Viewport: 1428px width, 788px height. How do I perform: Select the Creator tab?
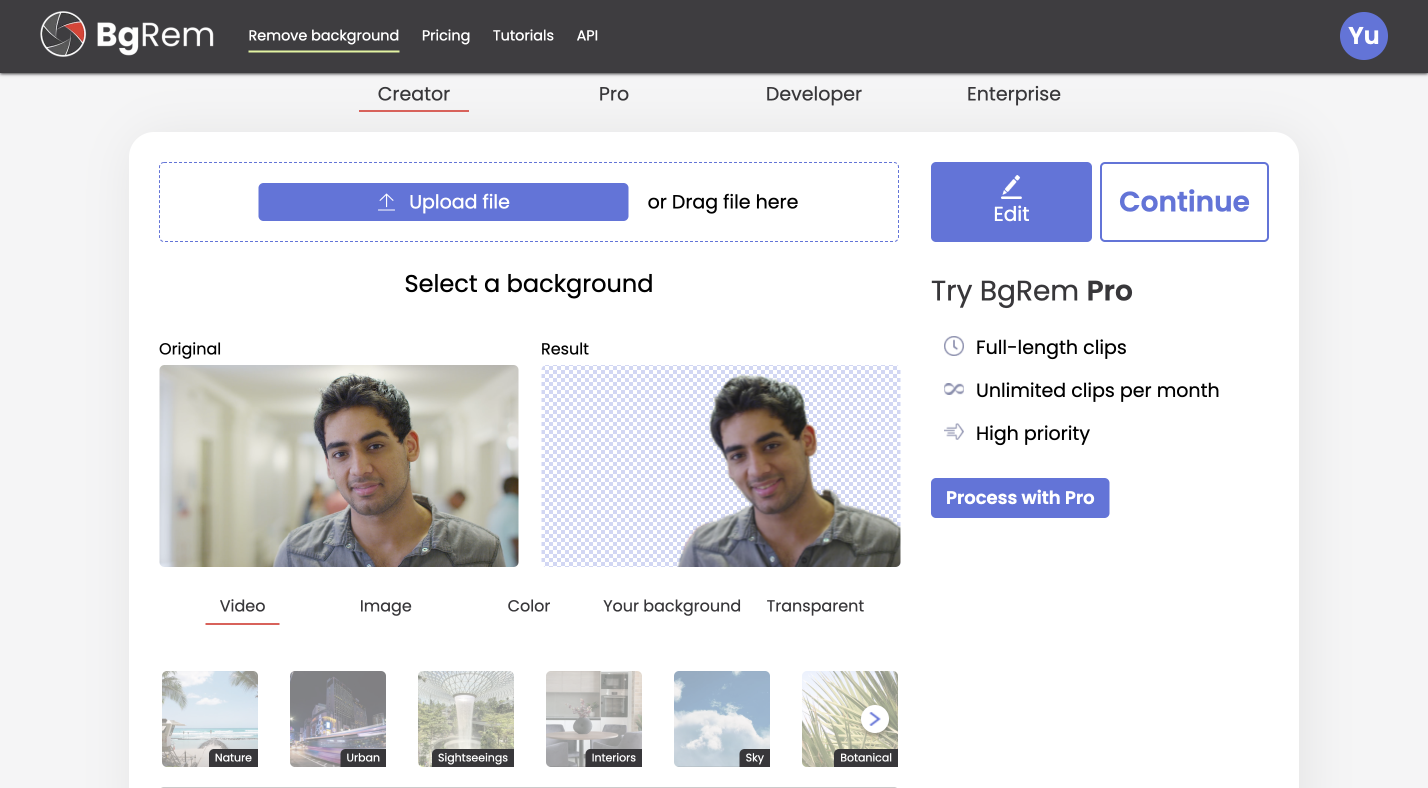pos(413,94)
